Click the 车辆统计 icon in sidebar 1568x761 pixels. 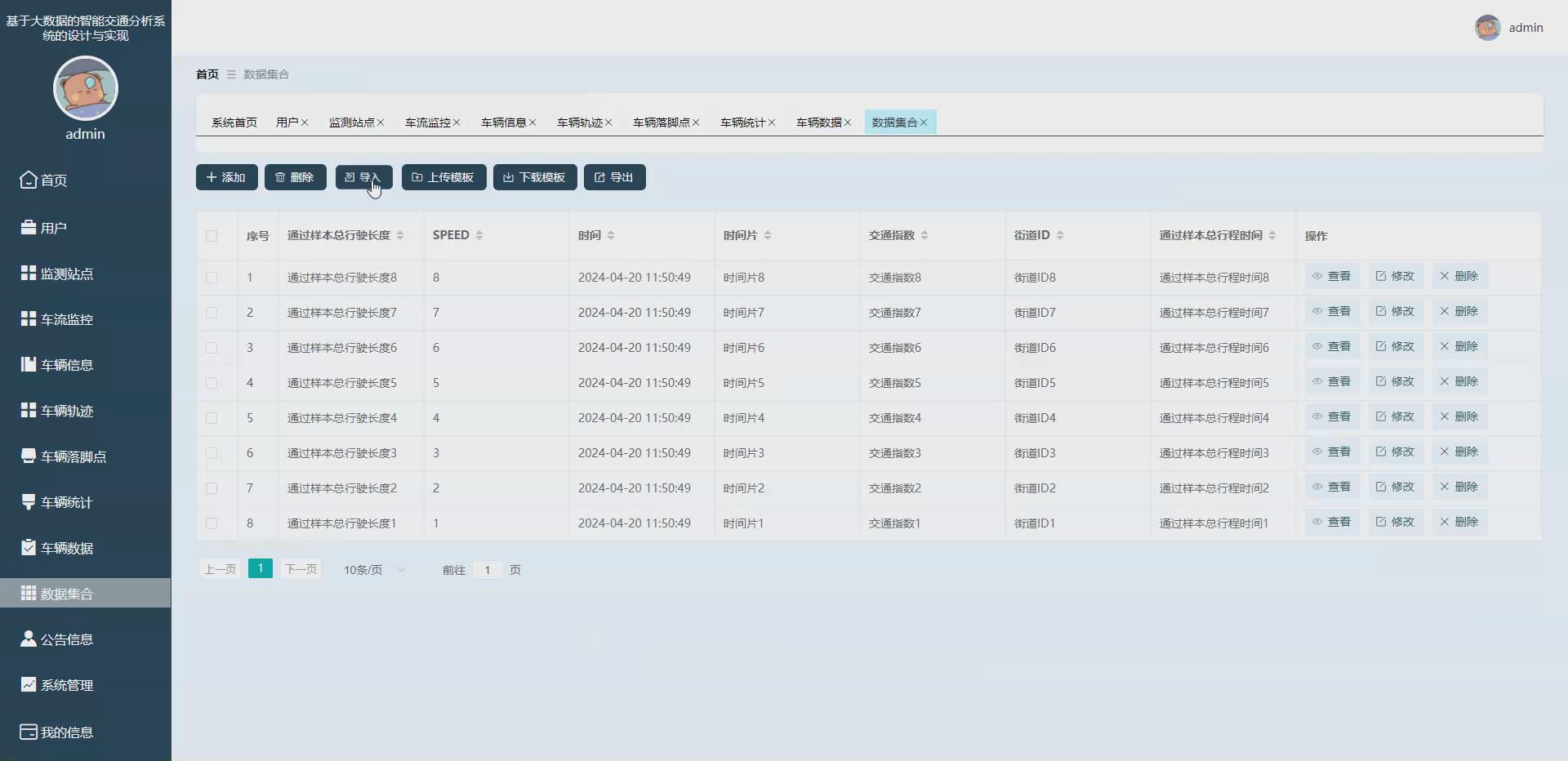click(x=29, y=501)
